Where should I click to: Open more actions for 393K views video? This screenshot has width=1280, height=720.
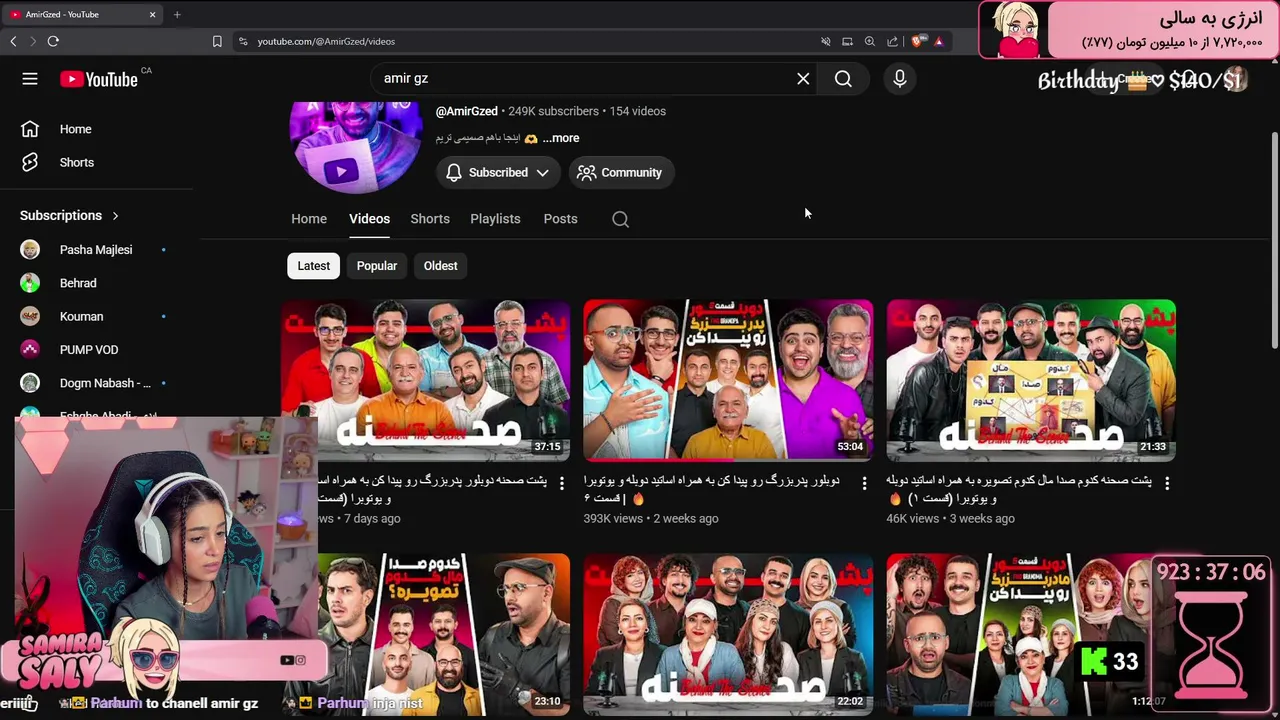click(865, 482)
